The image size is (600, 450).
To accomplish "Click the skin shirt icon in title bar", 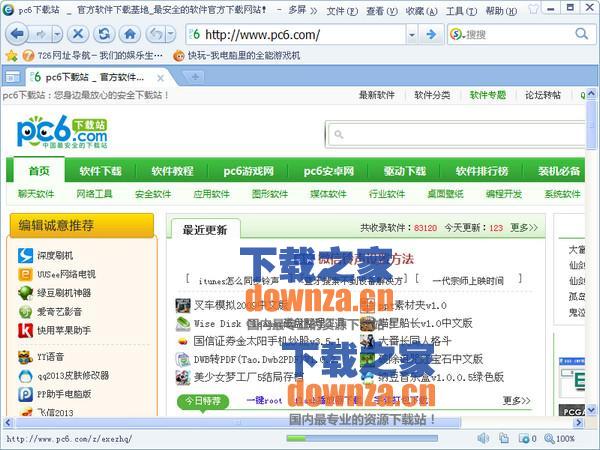I will pyautogui.click(x=533, y=8).
